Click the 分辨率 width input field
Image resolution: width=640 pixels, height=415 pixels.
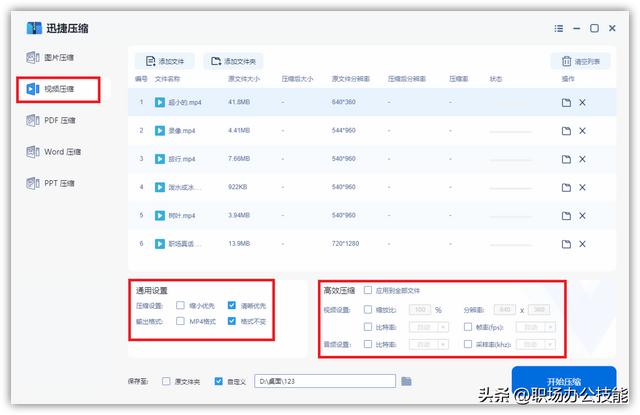tap(505, 310)
